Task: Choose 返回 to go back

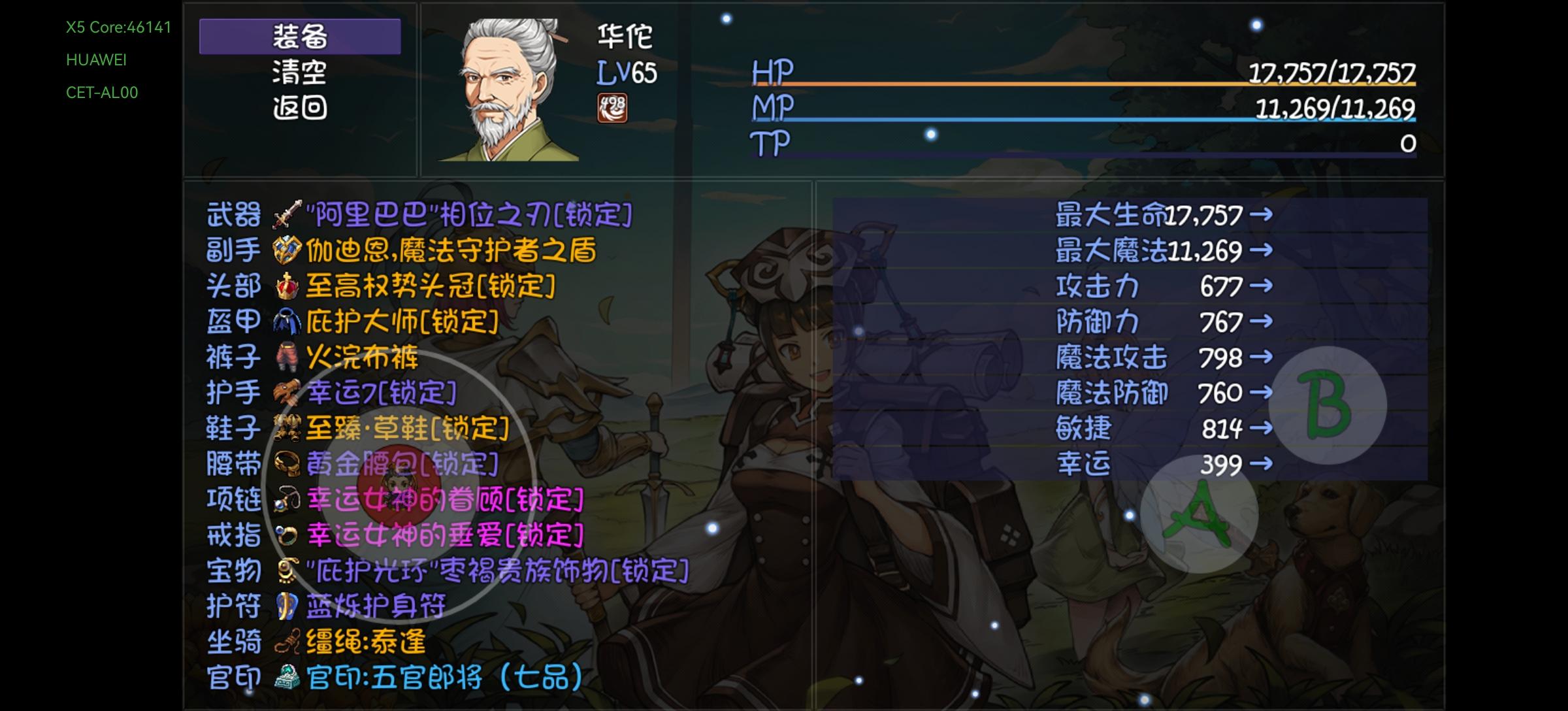Action: 300,108
